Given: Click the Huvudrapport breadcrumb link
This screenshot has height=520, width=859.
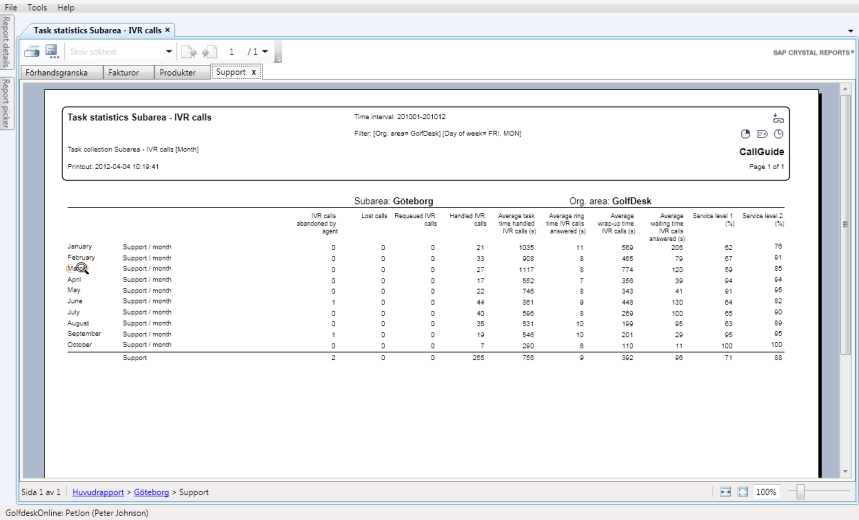Looking at the screenshot, I should (x=98, y=492).
